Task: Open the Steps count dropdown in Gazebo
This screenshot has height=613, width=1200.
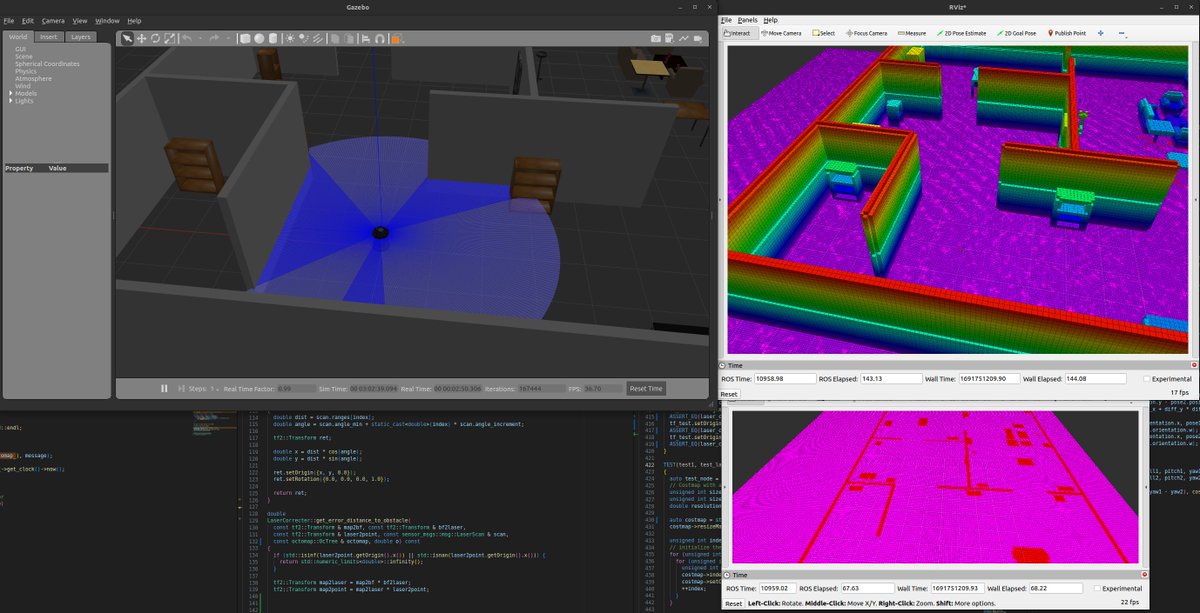Action: coord(216,388)
